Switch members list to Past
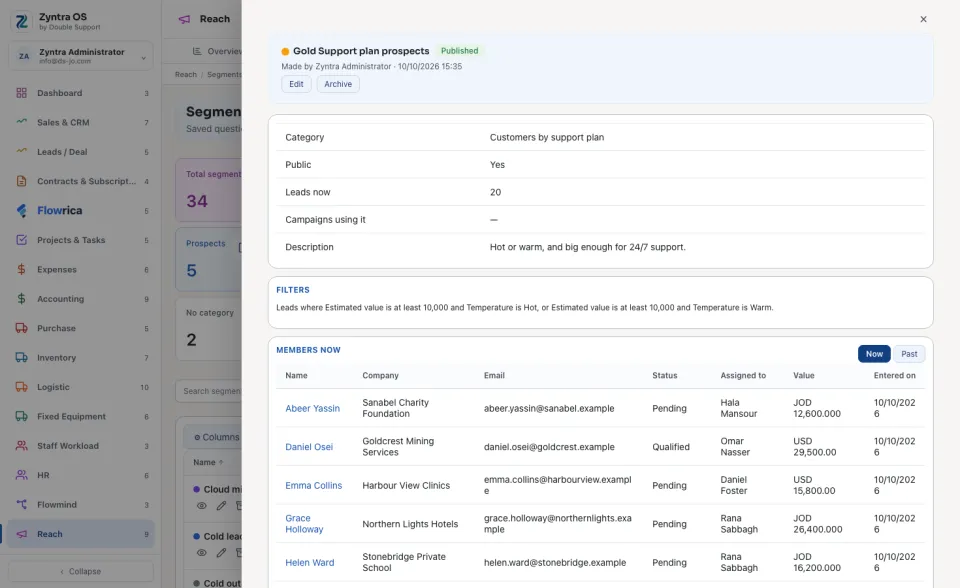The width and height of the screenshot is (960, 588). pos(909,354)
